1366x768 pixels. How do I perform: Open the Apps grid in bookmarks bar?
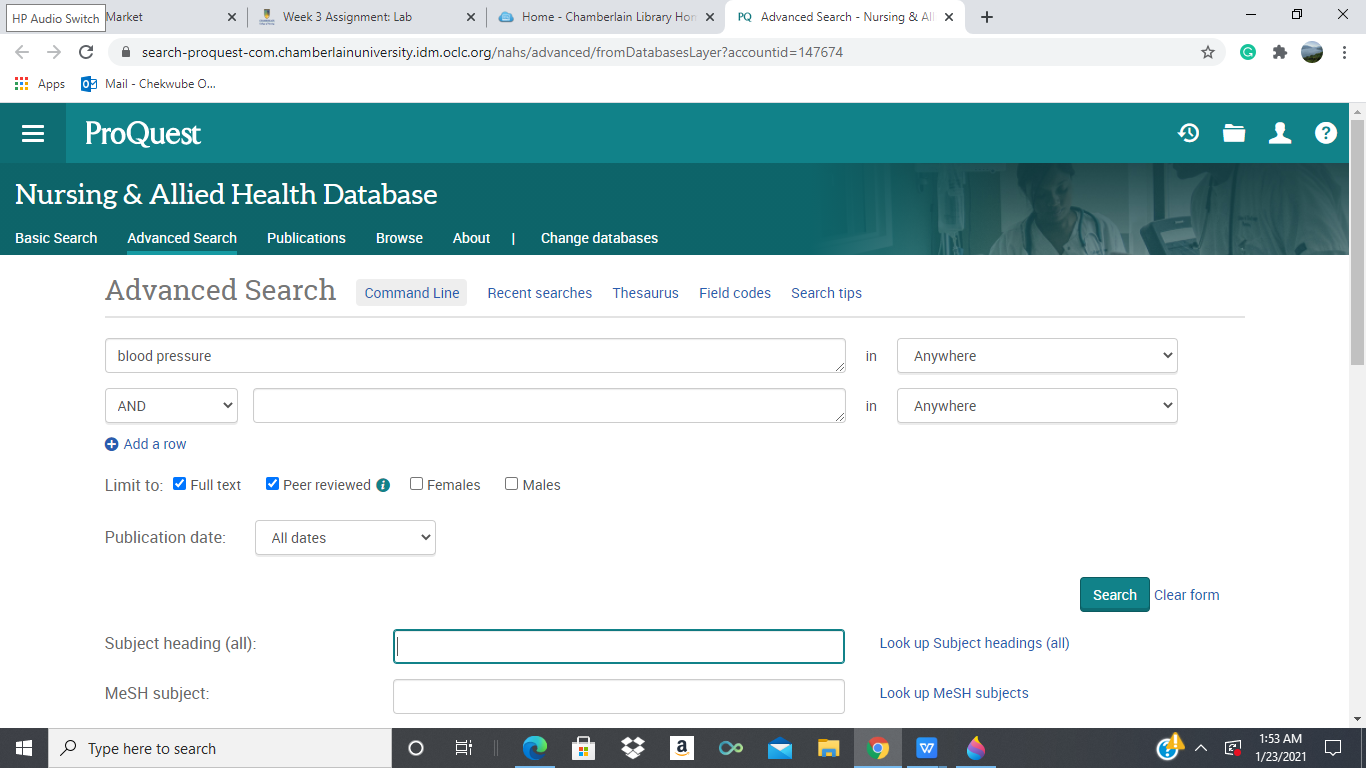click(x=39, y=84)
